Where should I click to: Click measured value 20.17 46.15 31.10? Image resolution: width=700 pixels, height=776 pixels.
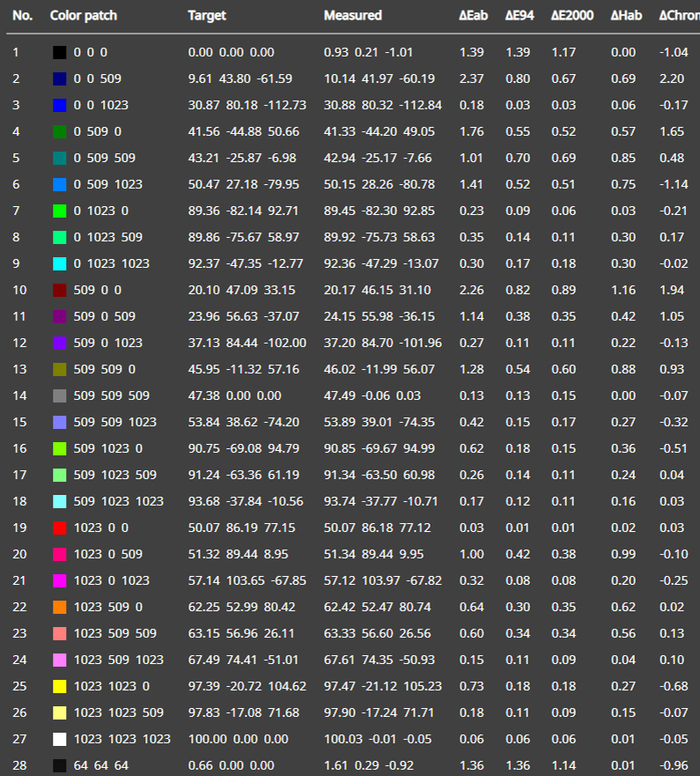(377, 290)
